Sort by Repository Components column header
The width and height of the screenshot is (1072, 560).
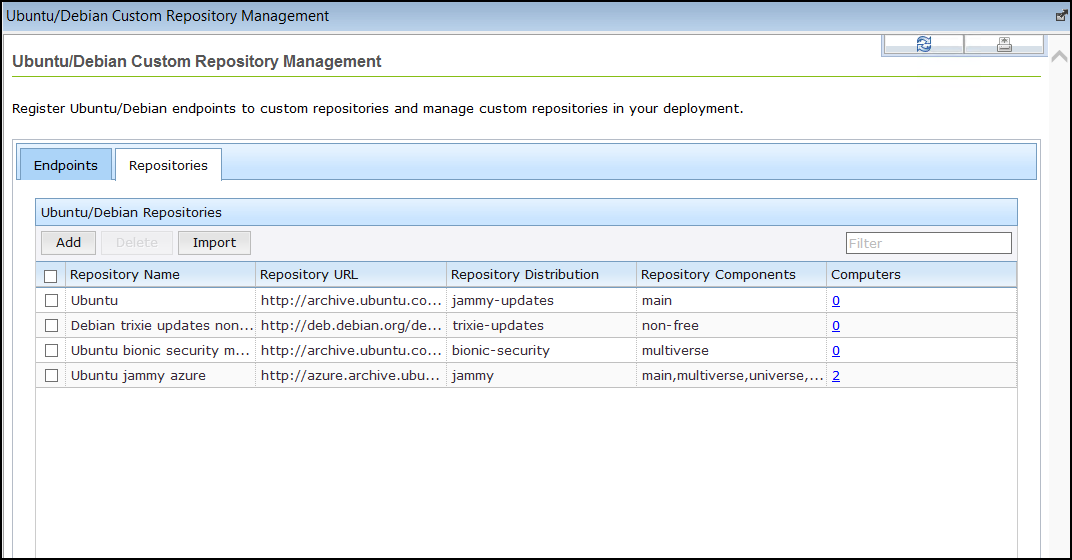[732, 275]
